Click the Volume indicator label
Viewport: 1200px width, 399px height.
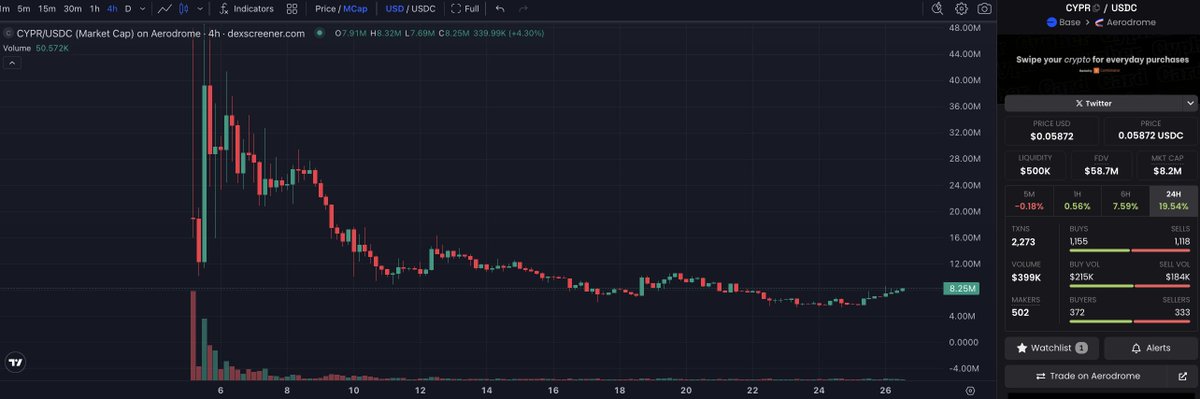pos(18,47)
